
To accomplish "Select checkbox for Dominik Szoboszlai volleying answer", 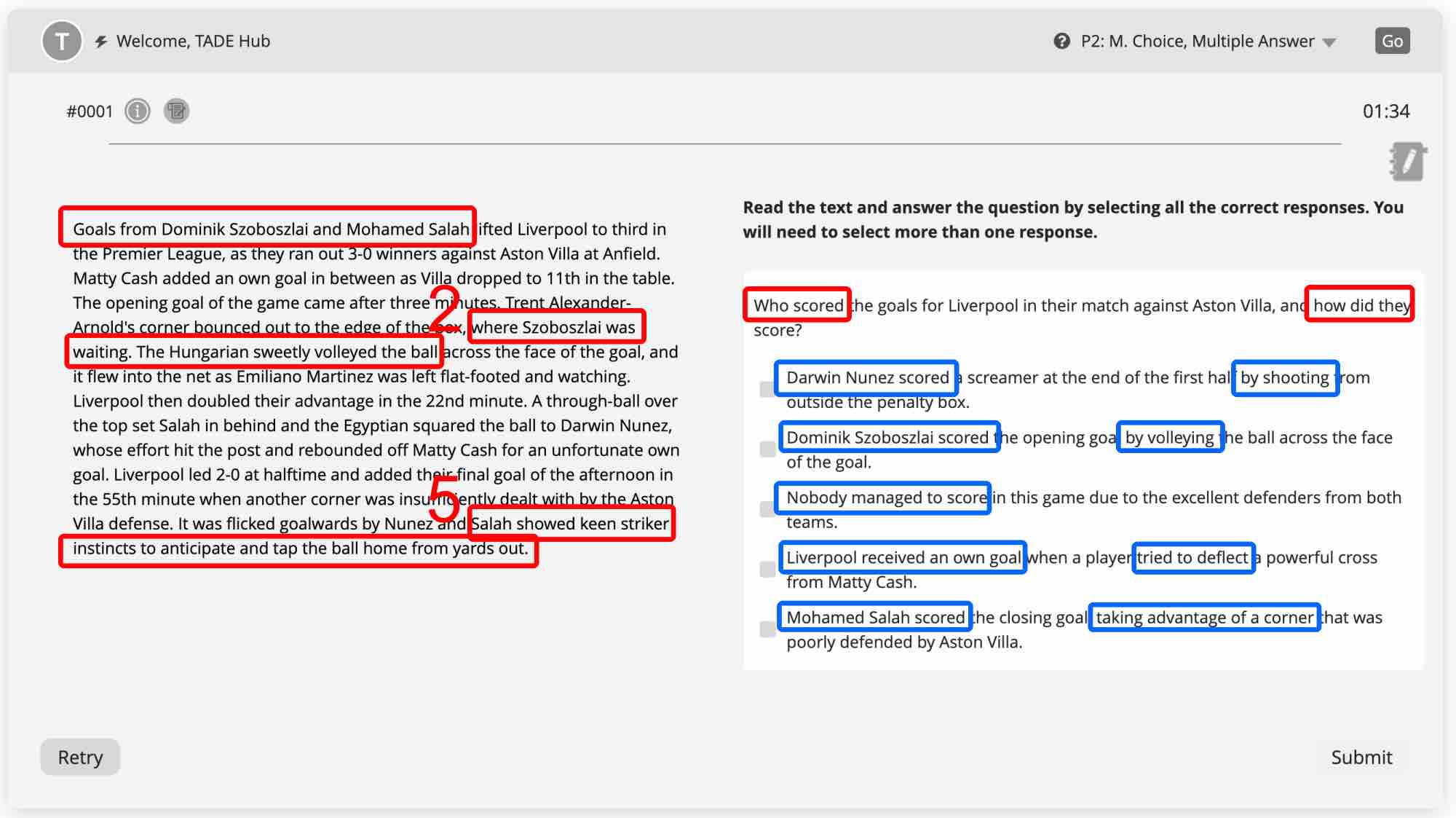I will (764, 449).
